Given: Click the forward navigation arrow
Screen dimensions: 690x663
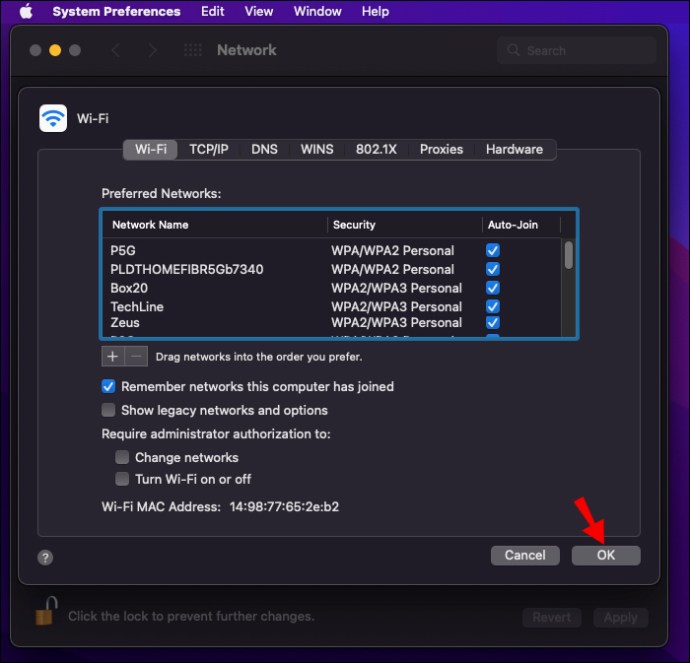Looking at the screenshot, I should 152,50.
